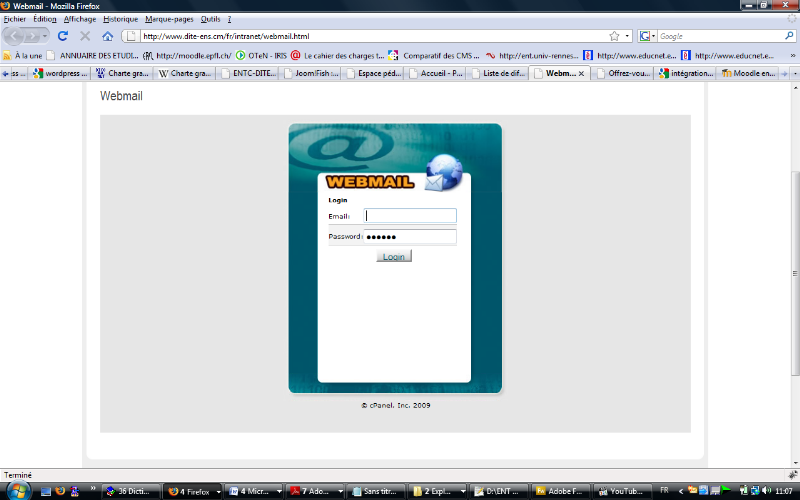Click the volume speaker tray icon
800x500 pixels.
pyautogui.click(x=766, y=491)
